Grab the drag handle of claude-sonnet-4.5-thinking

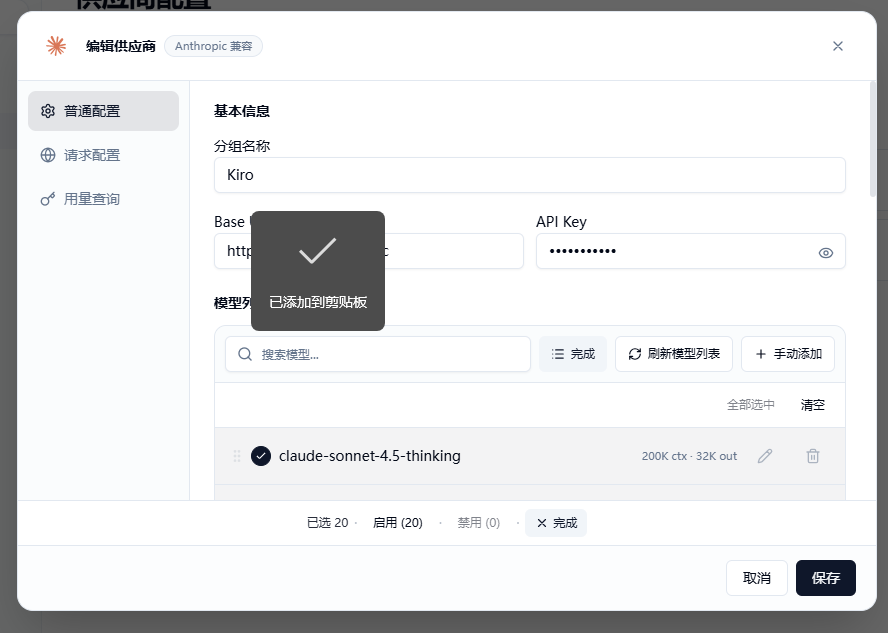pos(237,456)
